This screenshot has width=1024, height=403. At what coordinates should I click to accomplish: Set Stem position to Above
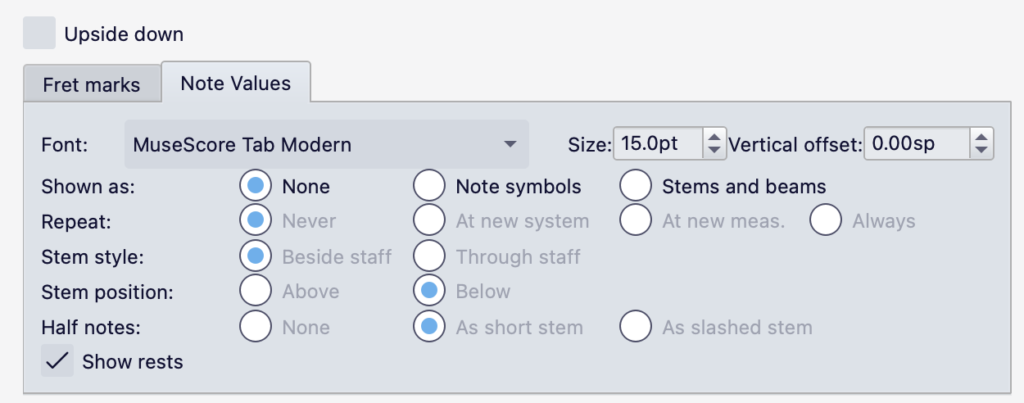(x=256, y=291)
